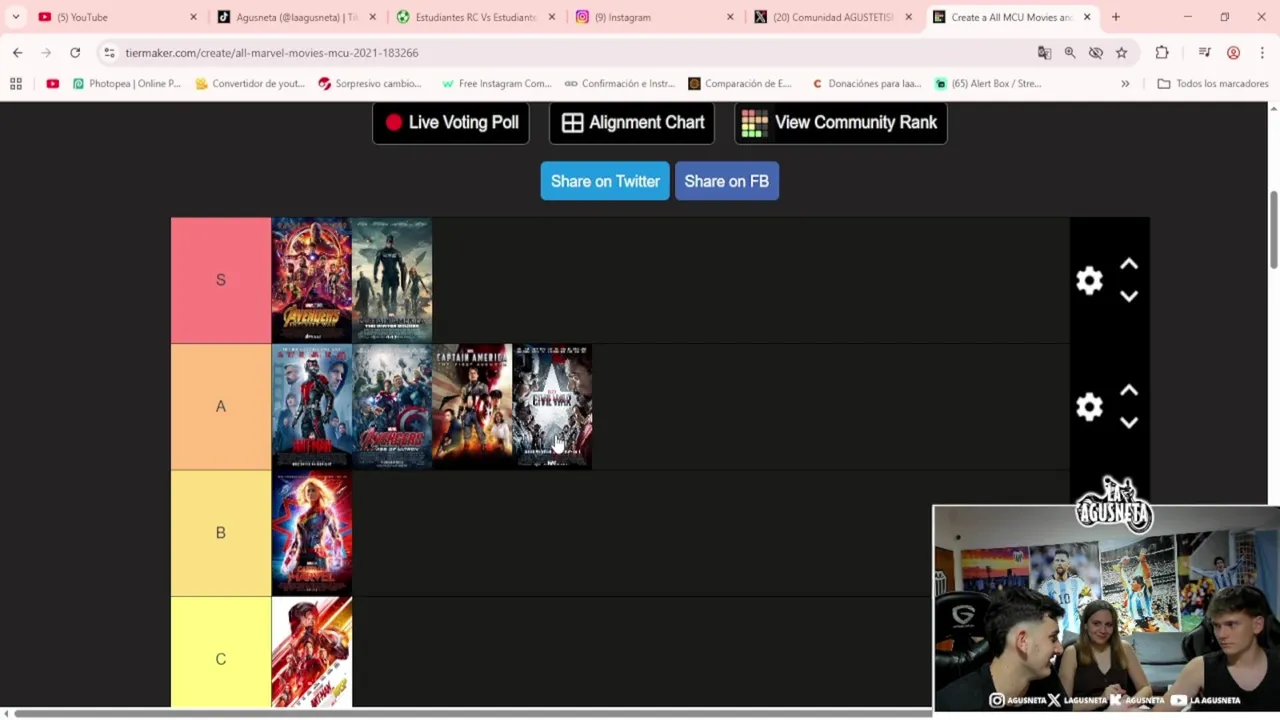This screenshot has height=720, width=1280.
Task: Select Winter Soldier poster in S tier
Action: 392,280
